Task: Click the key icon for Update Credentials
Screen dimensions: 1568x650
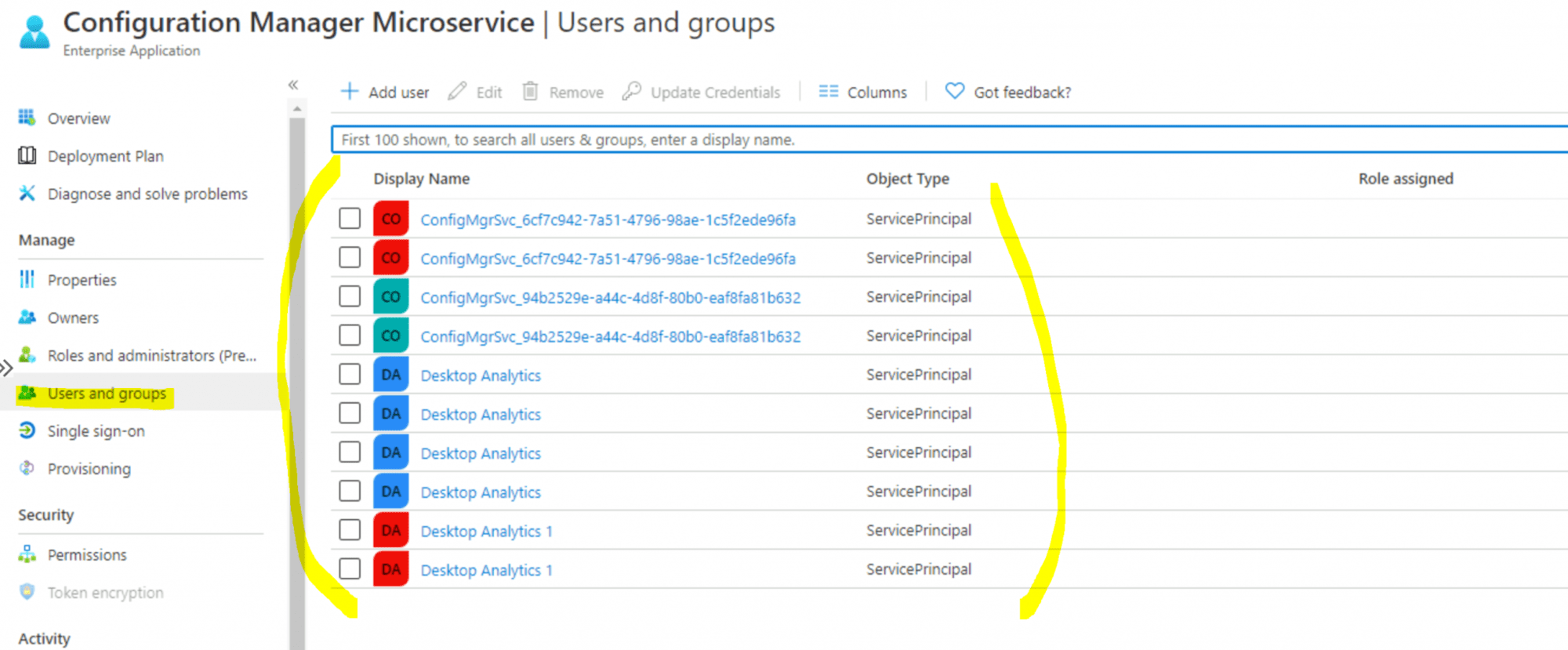Action: (x=632, y=92)
